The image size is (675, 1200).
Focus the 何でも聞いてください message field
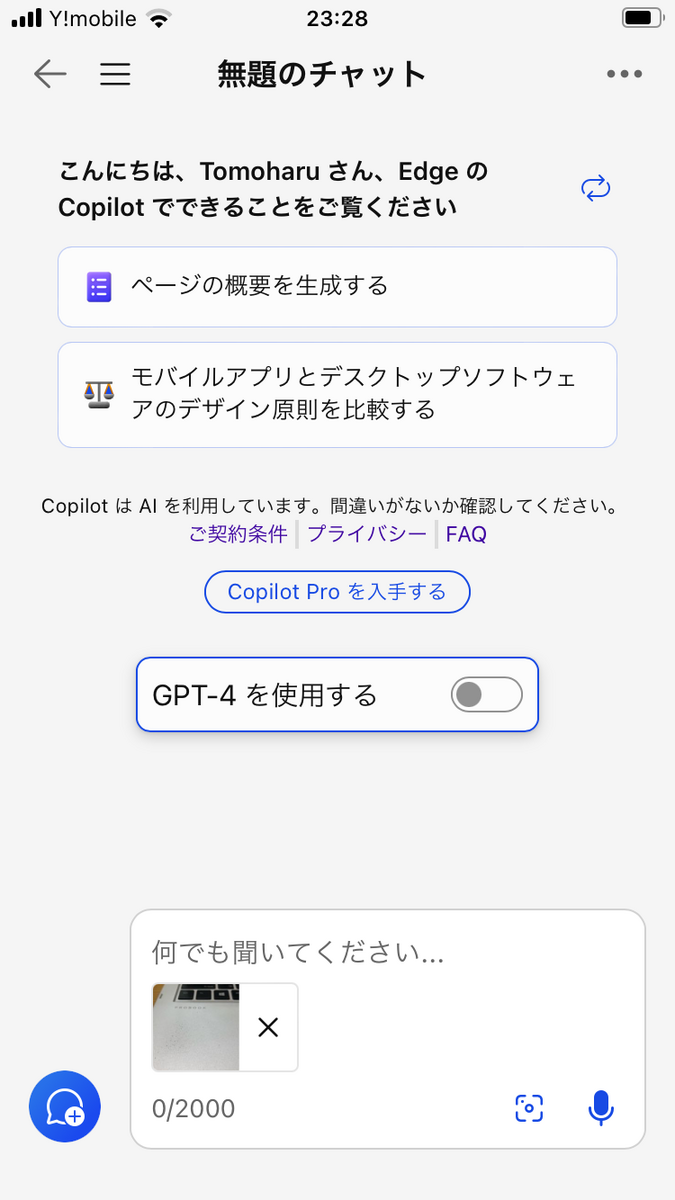pyautogui.click(x=388, y=951)
